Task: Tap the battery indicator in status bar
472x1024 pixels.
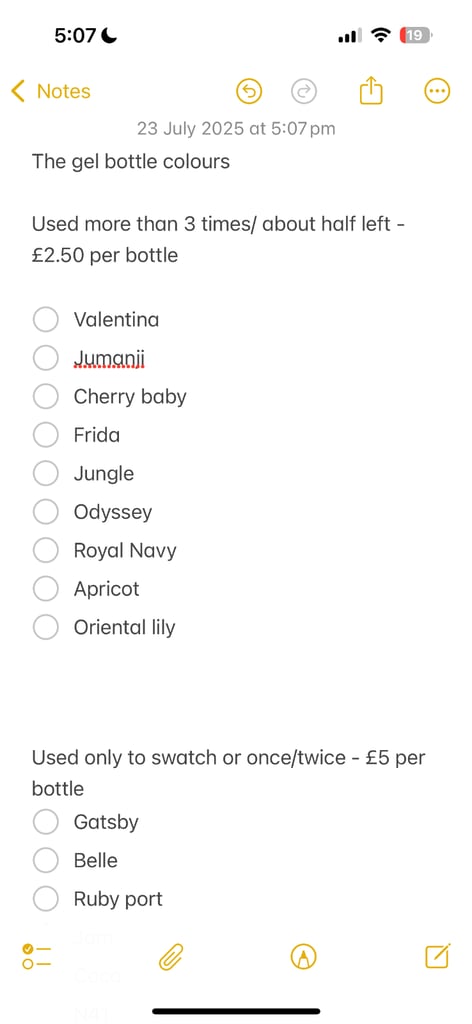Action: pyautogui.click(x=416, y=35)
